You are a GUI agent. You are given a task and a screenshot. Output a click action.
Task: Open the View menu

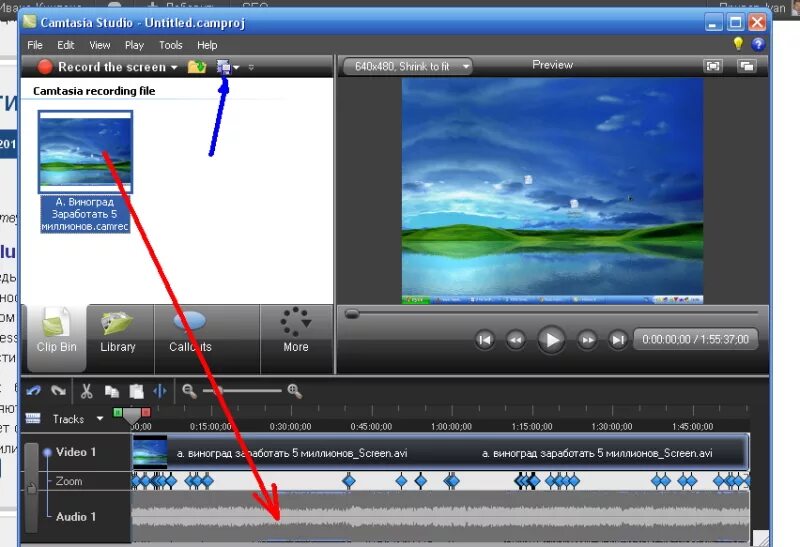point(99,45)
